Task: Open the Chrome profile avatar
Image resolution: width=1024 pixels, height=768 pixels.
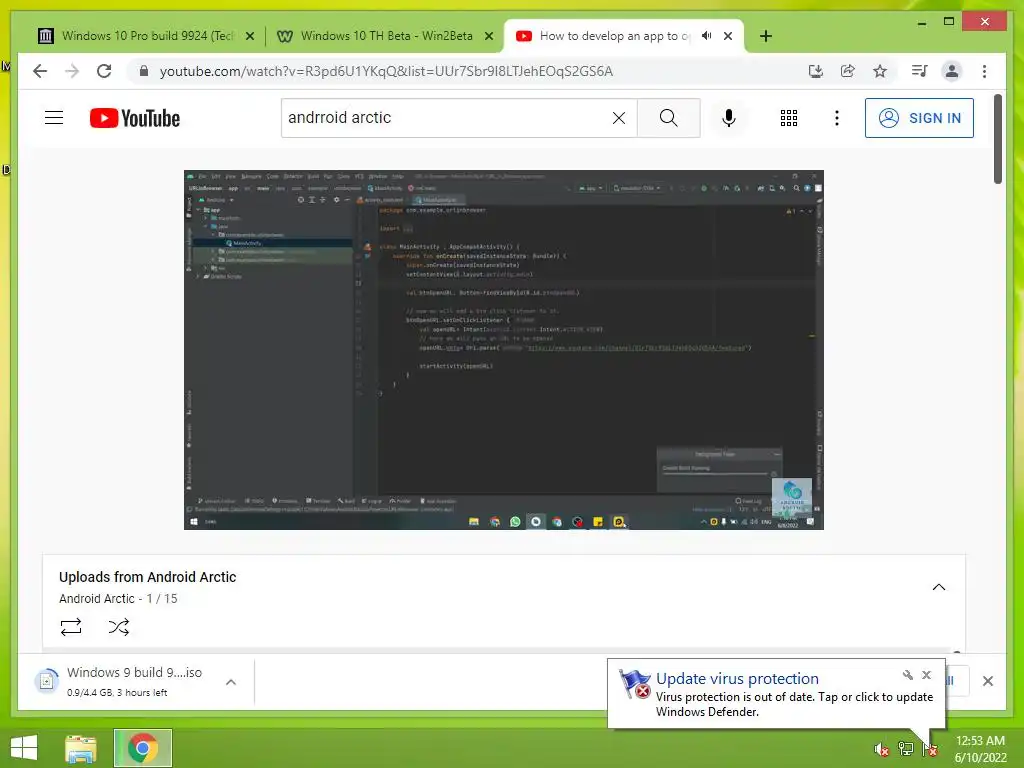Action: click(x=952, y=71)
